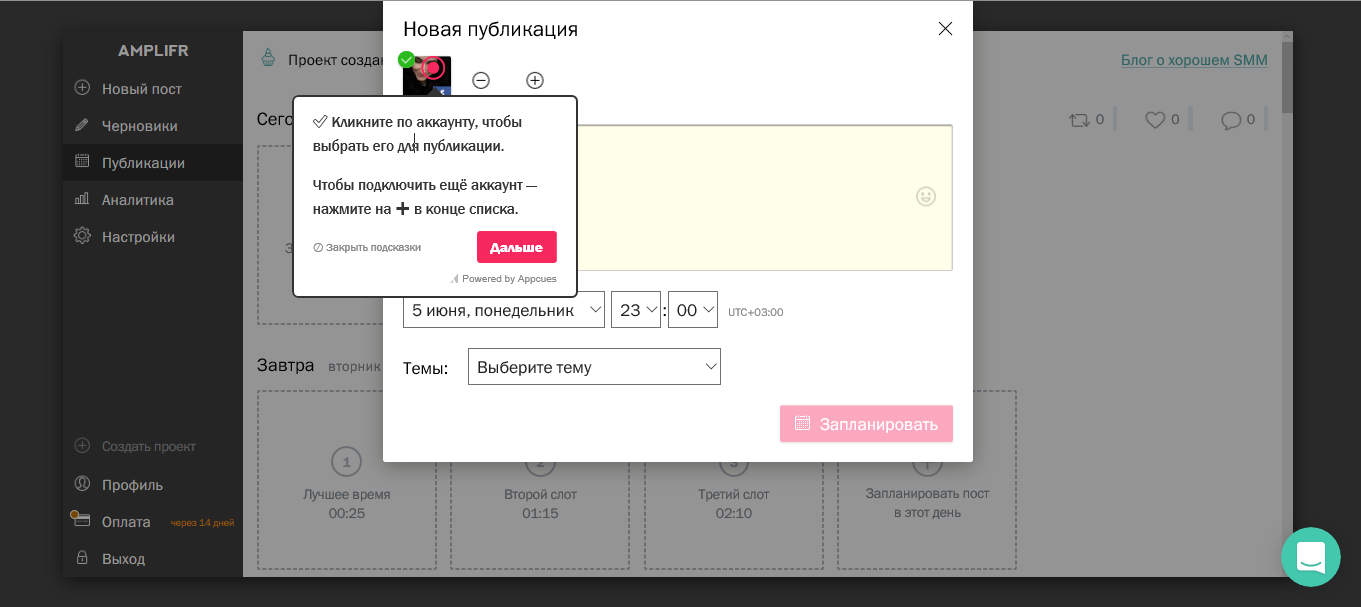
Task: Click the plus circle add-account icon
Action: point(535,80)
